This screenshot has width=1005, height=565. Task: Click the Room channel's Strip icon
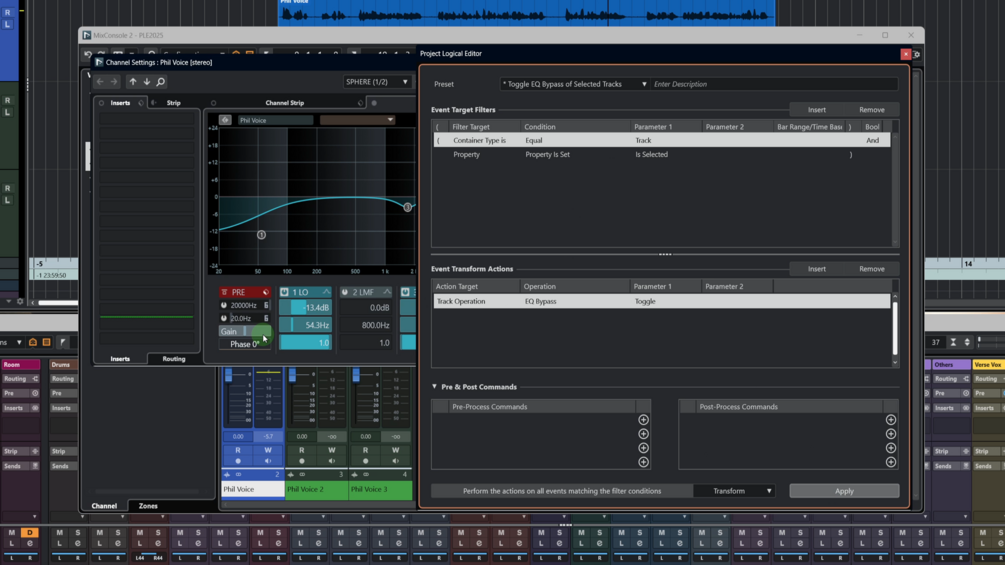(x=35, y=452)
